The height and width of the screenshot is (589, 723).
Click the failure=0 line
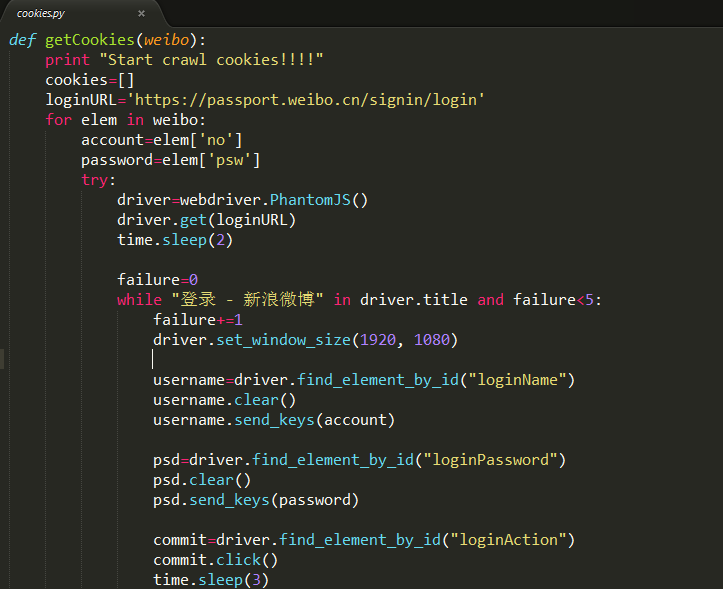[158, 280]
